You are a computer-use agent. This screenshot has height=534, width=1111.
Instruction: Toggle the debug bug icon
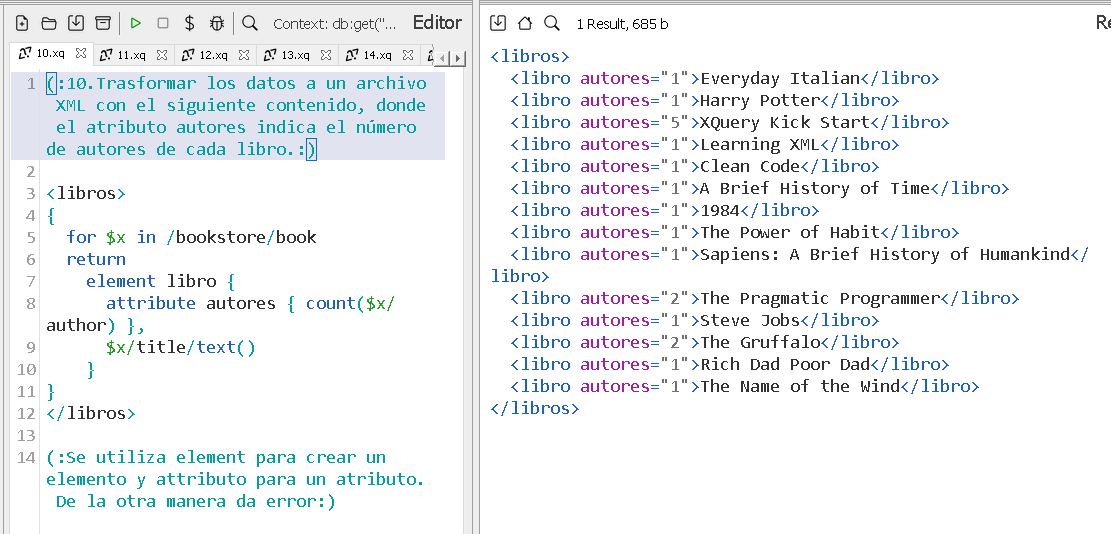click(x=217, y=23)
